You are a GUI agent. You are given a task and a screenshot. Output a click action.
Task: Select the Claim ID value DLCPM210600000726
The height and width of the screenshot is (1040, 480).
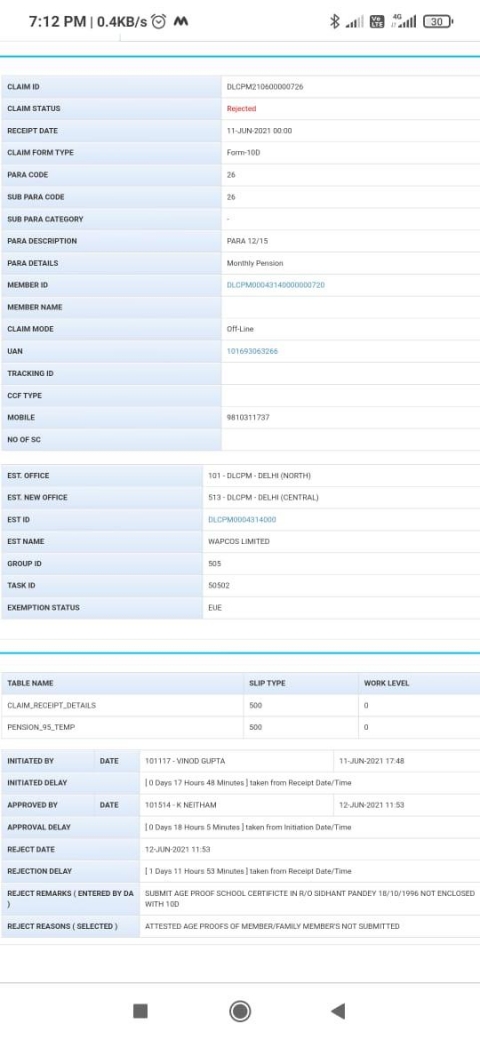coord(265,87)
